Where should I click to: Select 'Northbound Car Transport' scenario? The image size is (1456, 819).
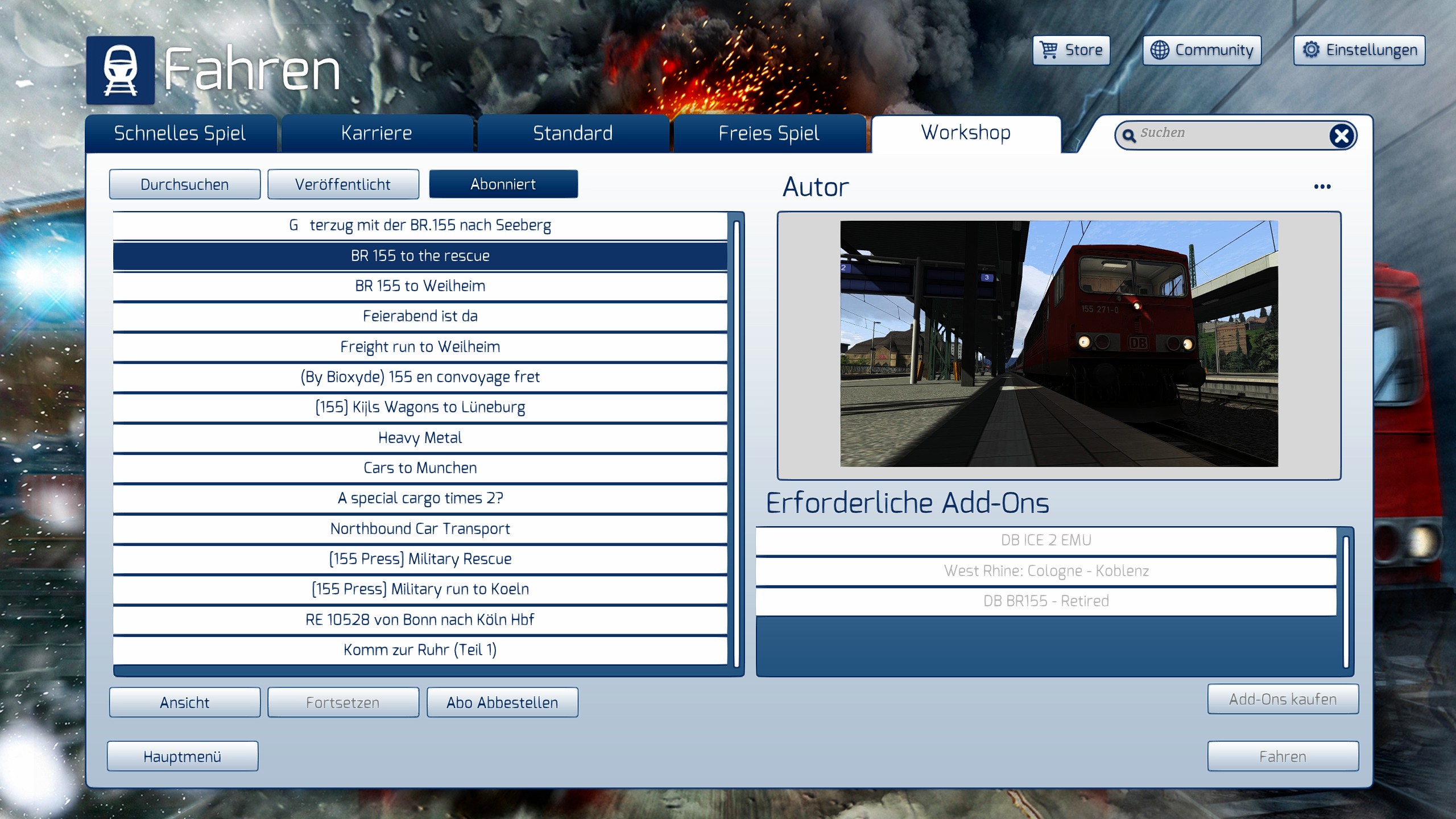click(420, 529)
